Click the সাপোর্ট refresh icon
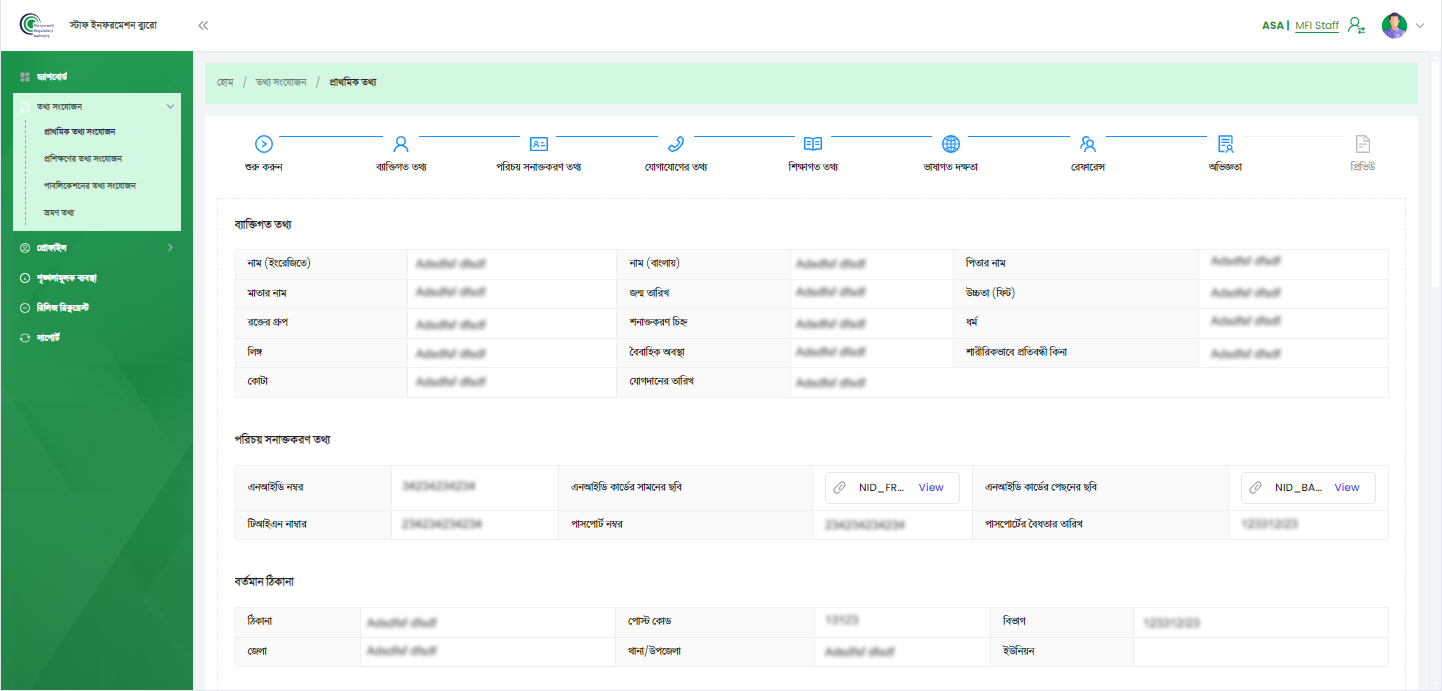 25,338
